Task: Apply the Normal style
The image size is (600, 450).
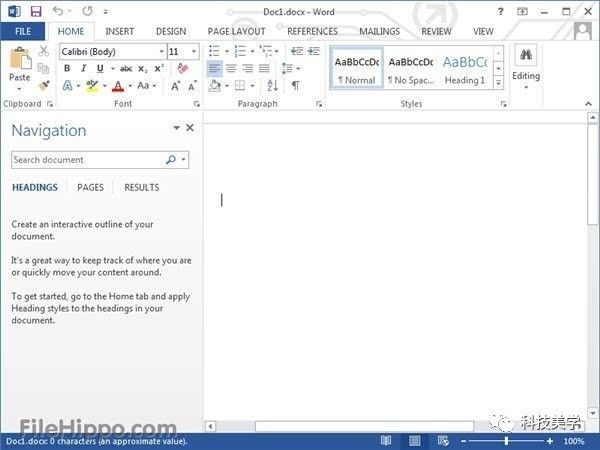Action: [357, 68]
